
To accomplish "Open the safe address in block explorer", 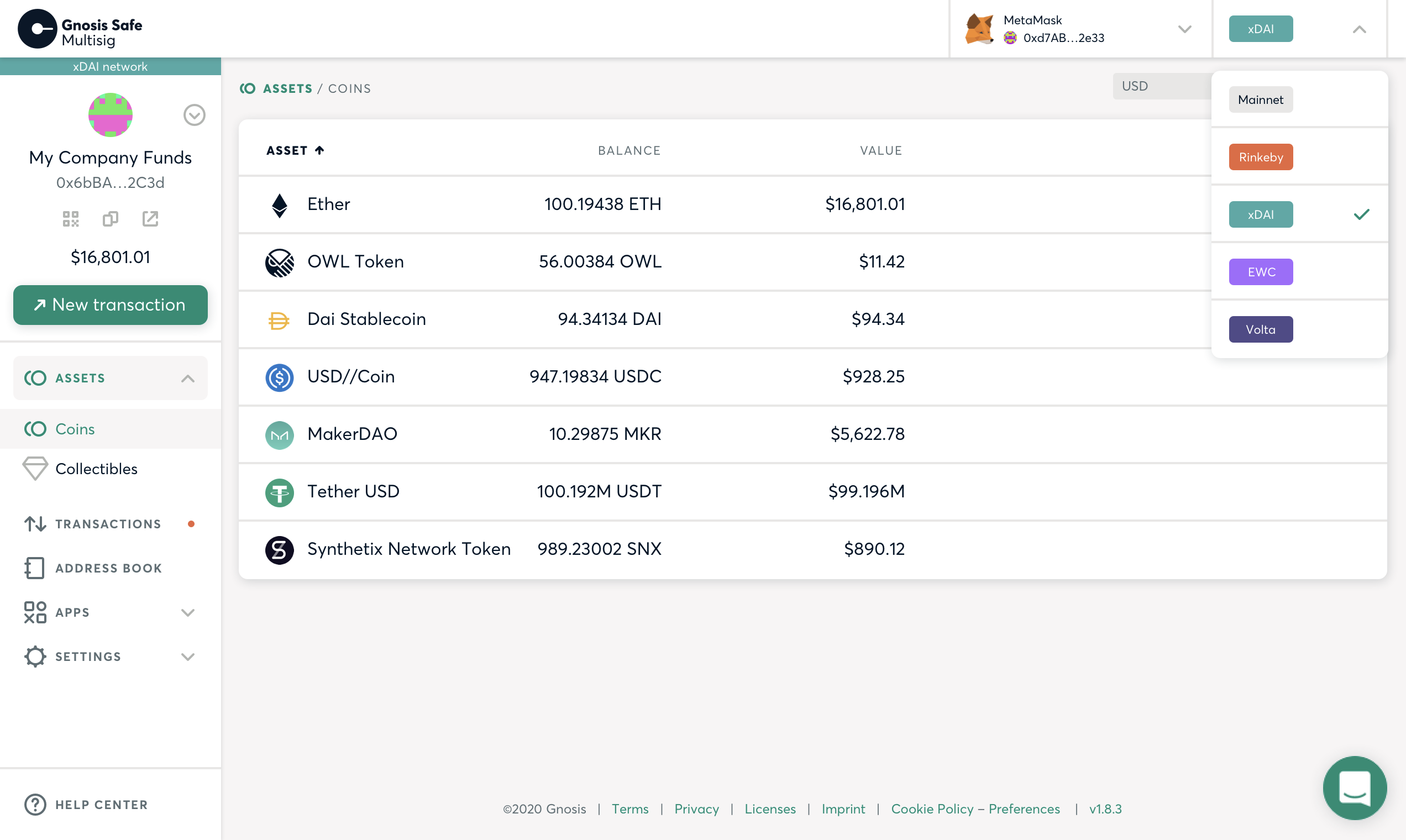I will (150, 218).
